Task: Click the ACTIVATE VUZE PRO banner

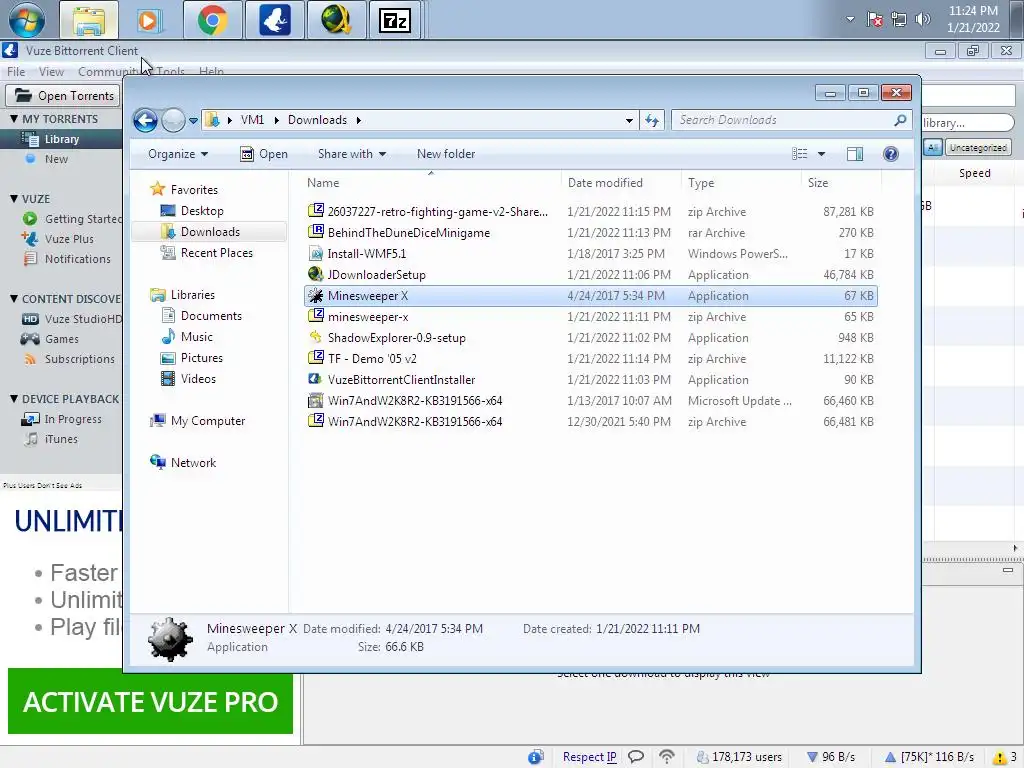Action: 150,701
